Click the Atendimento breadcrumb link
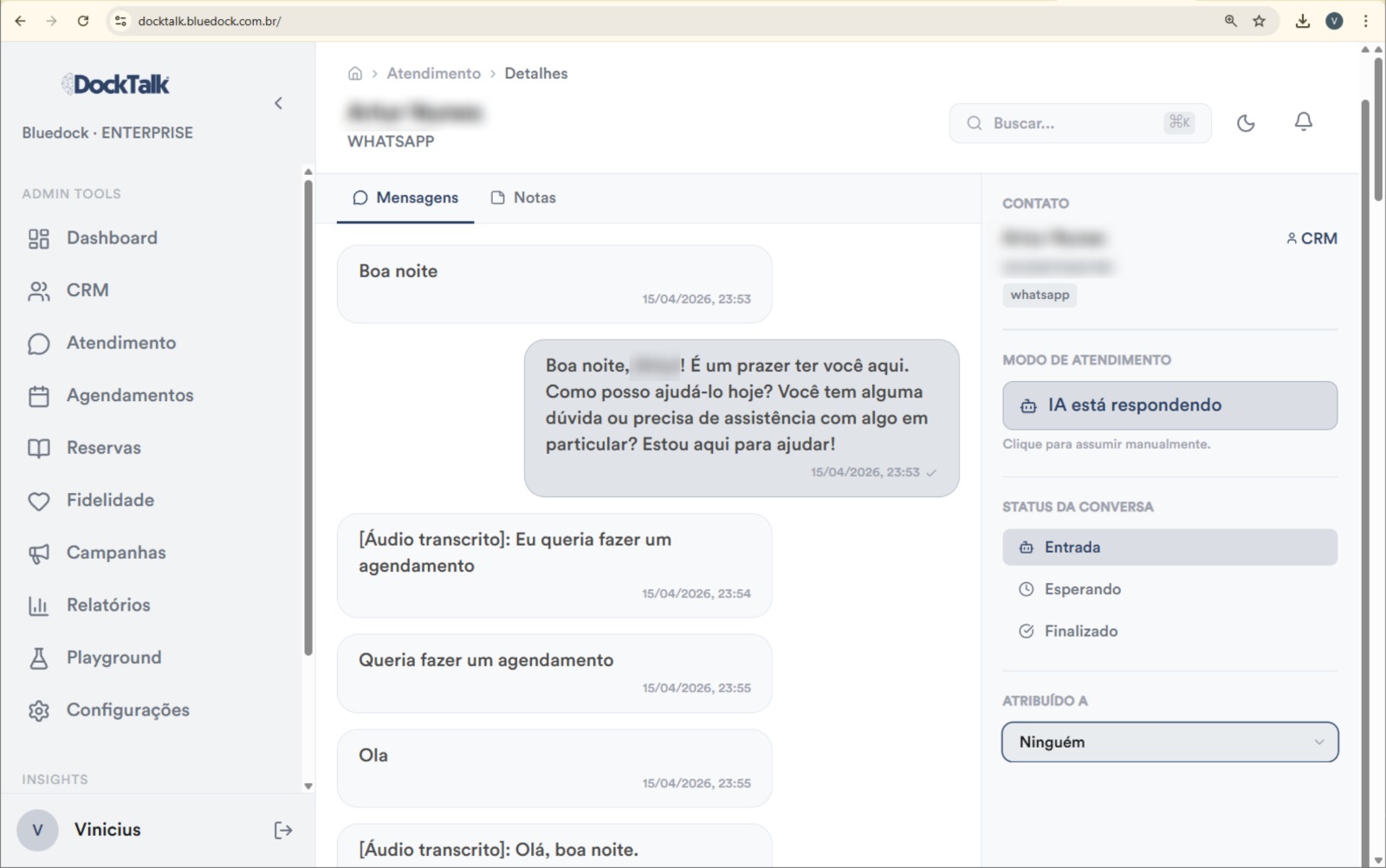This screenshot has height=868, width=1386. [x=433, y=74]
